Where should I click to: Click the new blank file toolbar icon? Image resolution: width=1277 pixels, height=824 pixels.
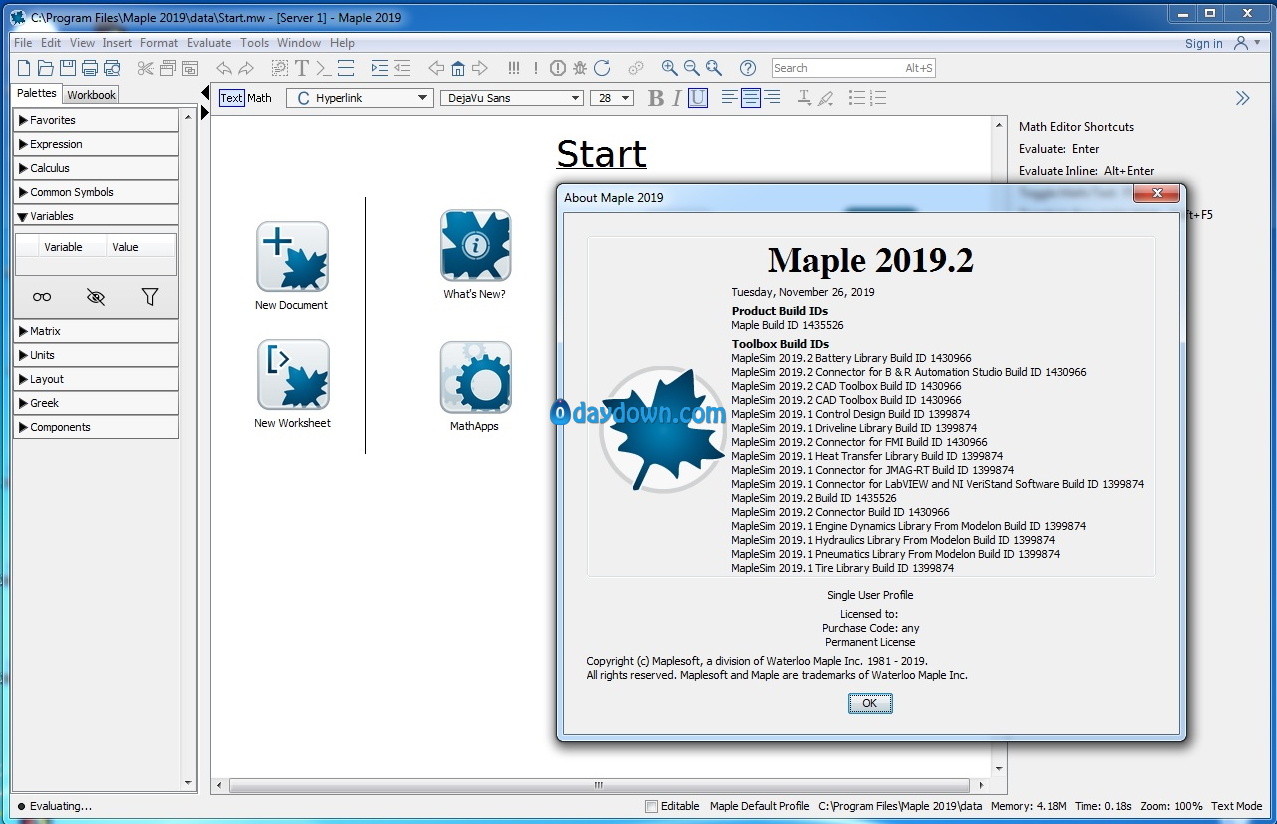[x=24, y=68]
